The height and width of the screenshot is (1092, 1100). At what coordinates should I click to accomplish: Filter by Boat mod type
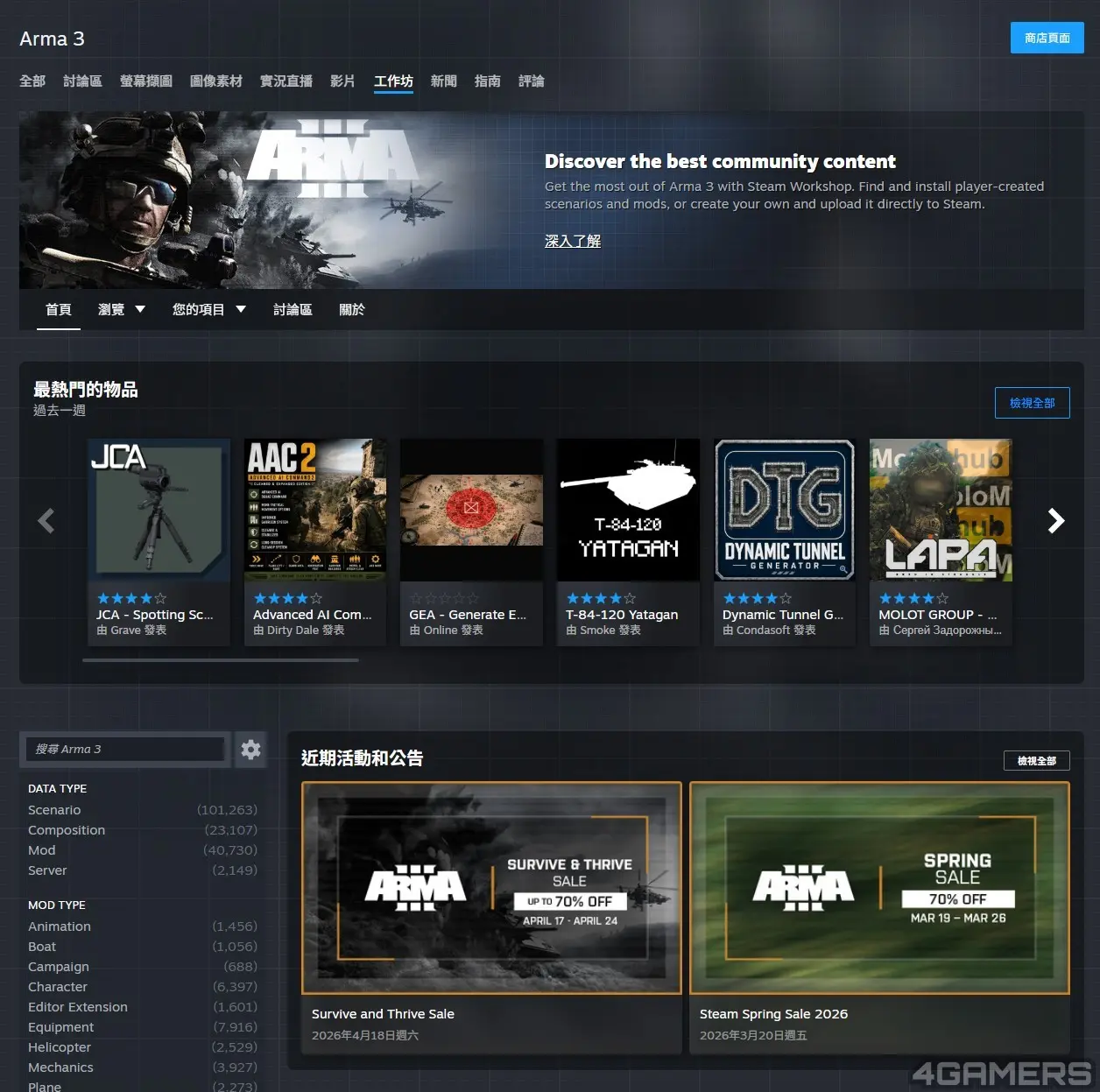point(142,947)
